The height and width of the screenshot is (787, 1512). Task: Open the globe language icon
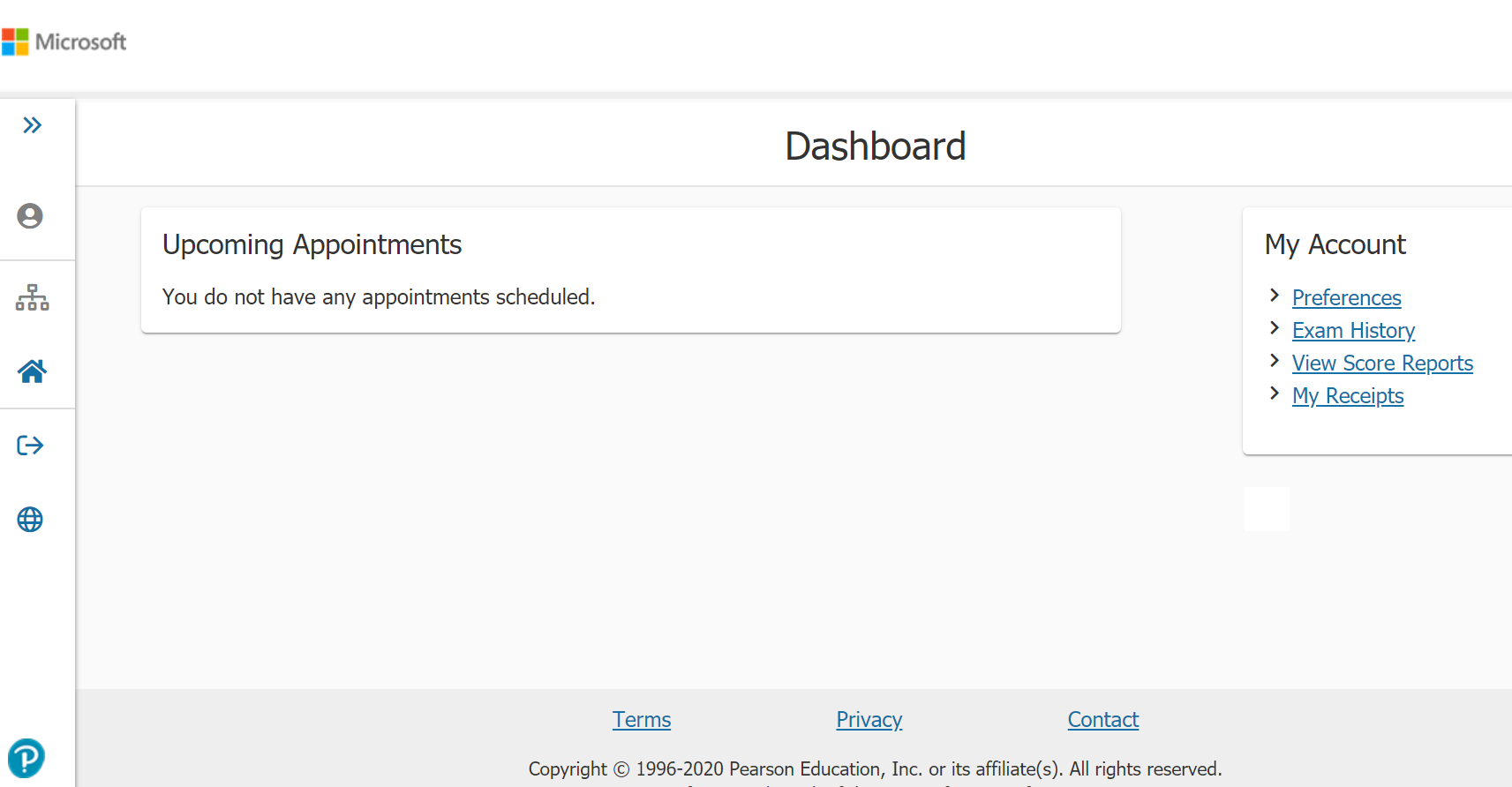[x=30, y=520]
